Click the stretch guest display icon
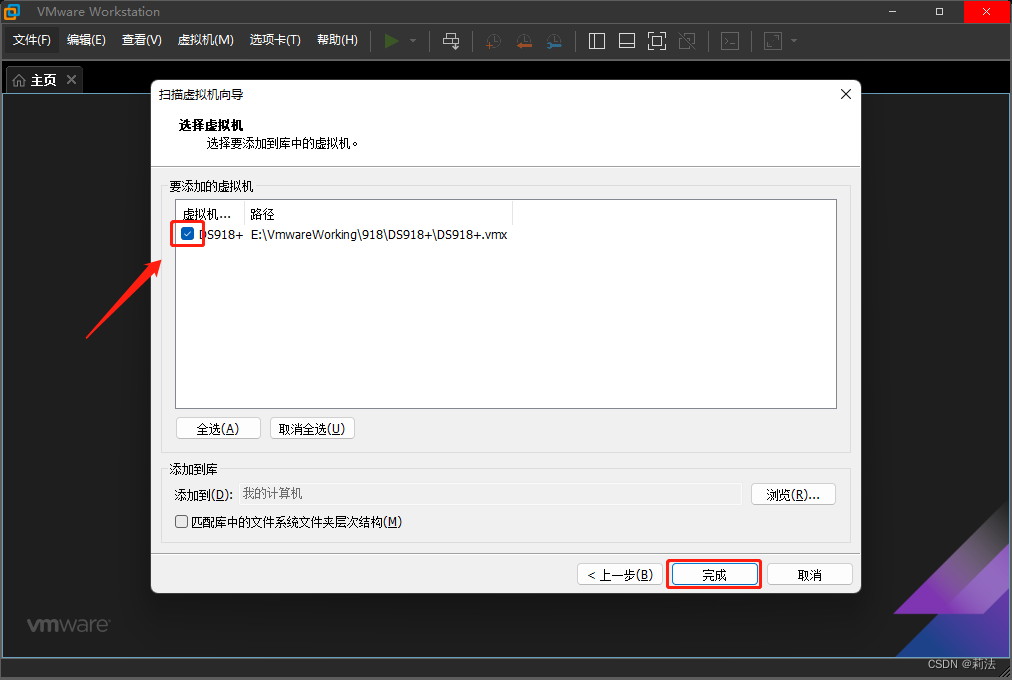Viewport: 1012px width, 680px height. point(773,41)
